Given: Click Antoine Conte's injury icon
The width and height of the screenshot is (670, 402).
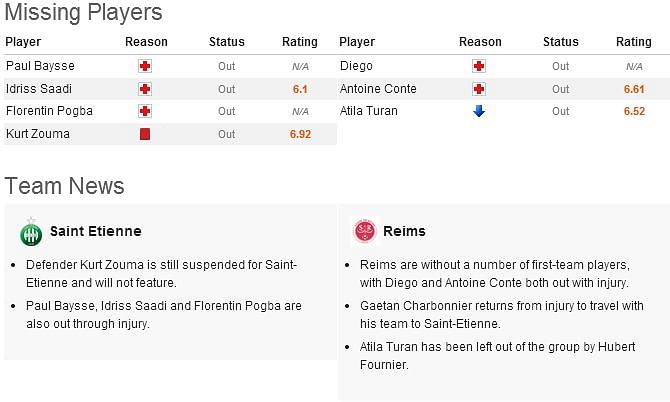Looking at the screenshot, I should (x=479, y=89).
